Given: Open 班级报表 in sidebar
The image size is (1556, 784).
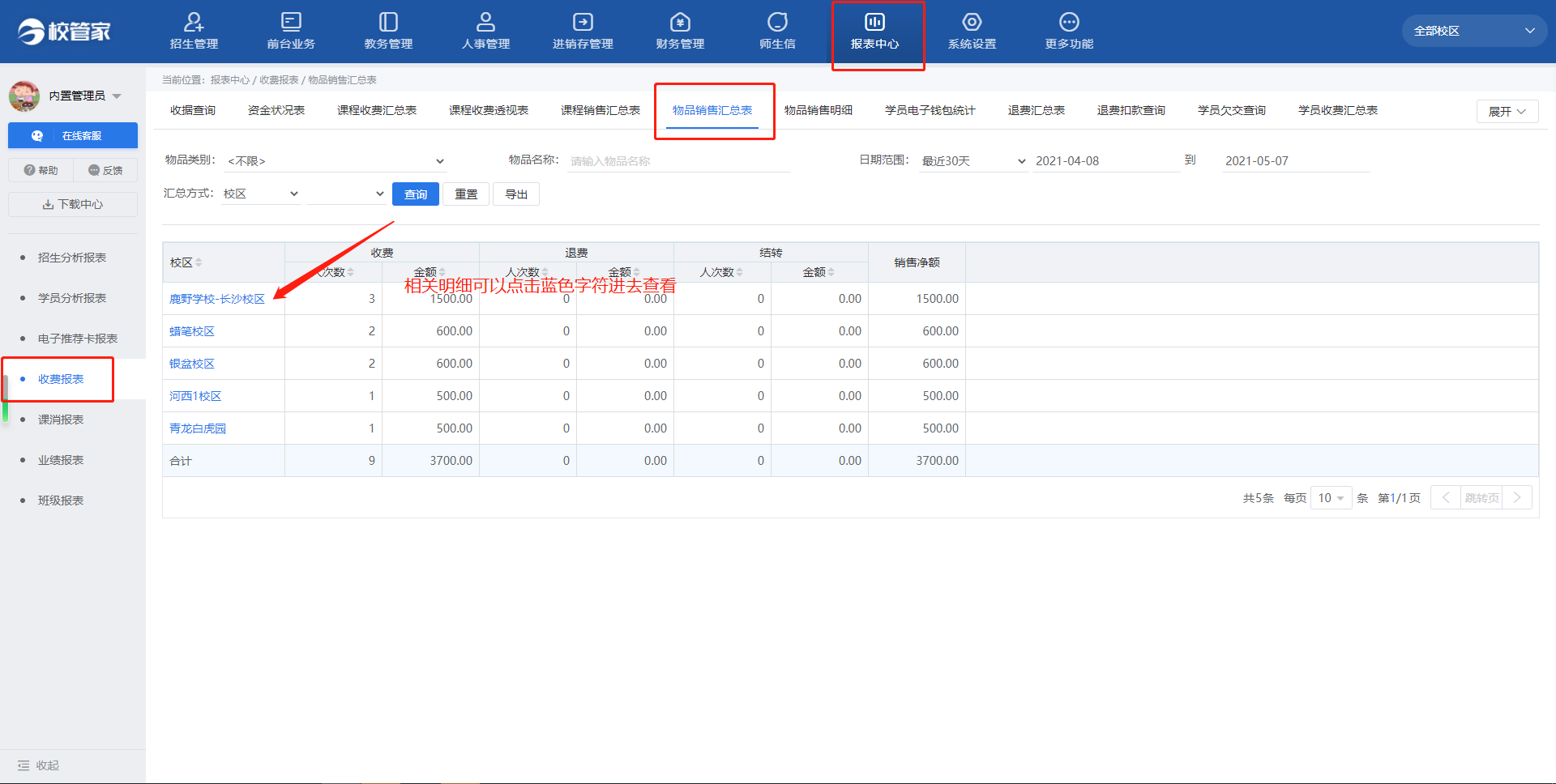Looking at the screenshot, I should pos(61,501).
